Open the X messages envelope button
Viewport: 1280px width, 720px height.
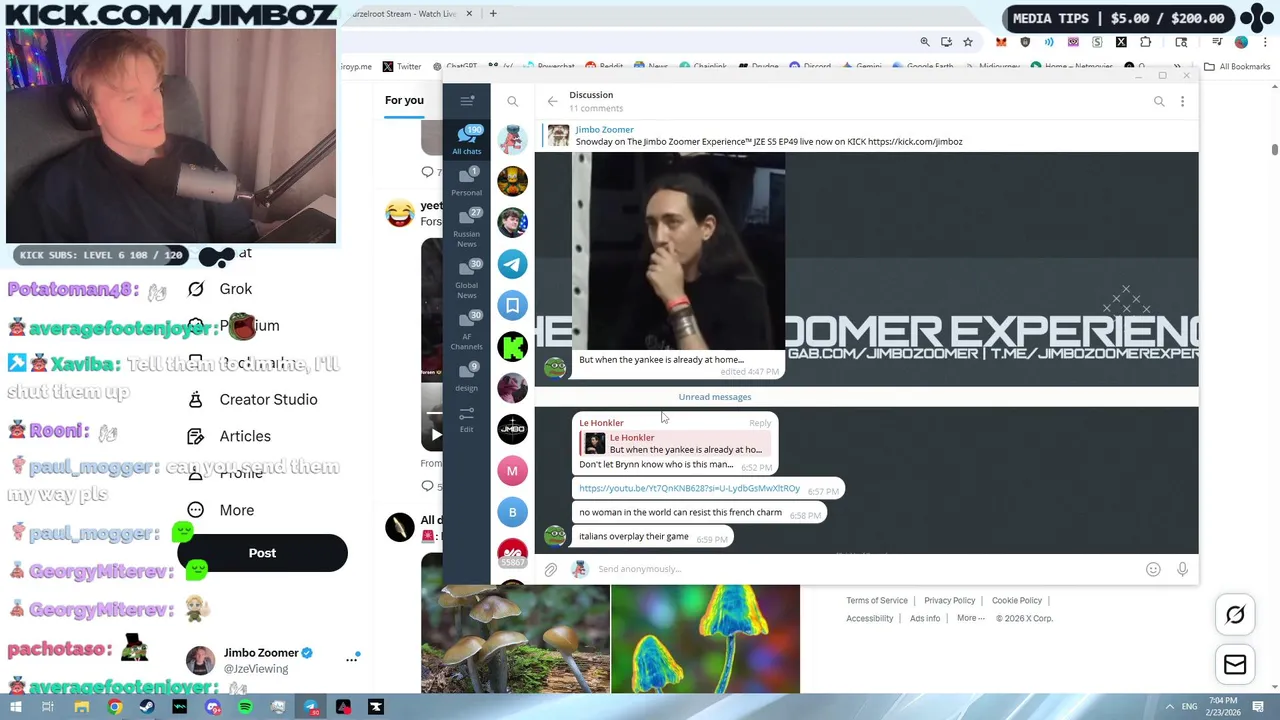point(1235,665)
